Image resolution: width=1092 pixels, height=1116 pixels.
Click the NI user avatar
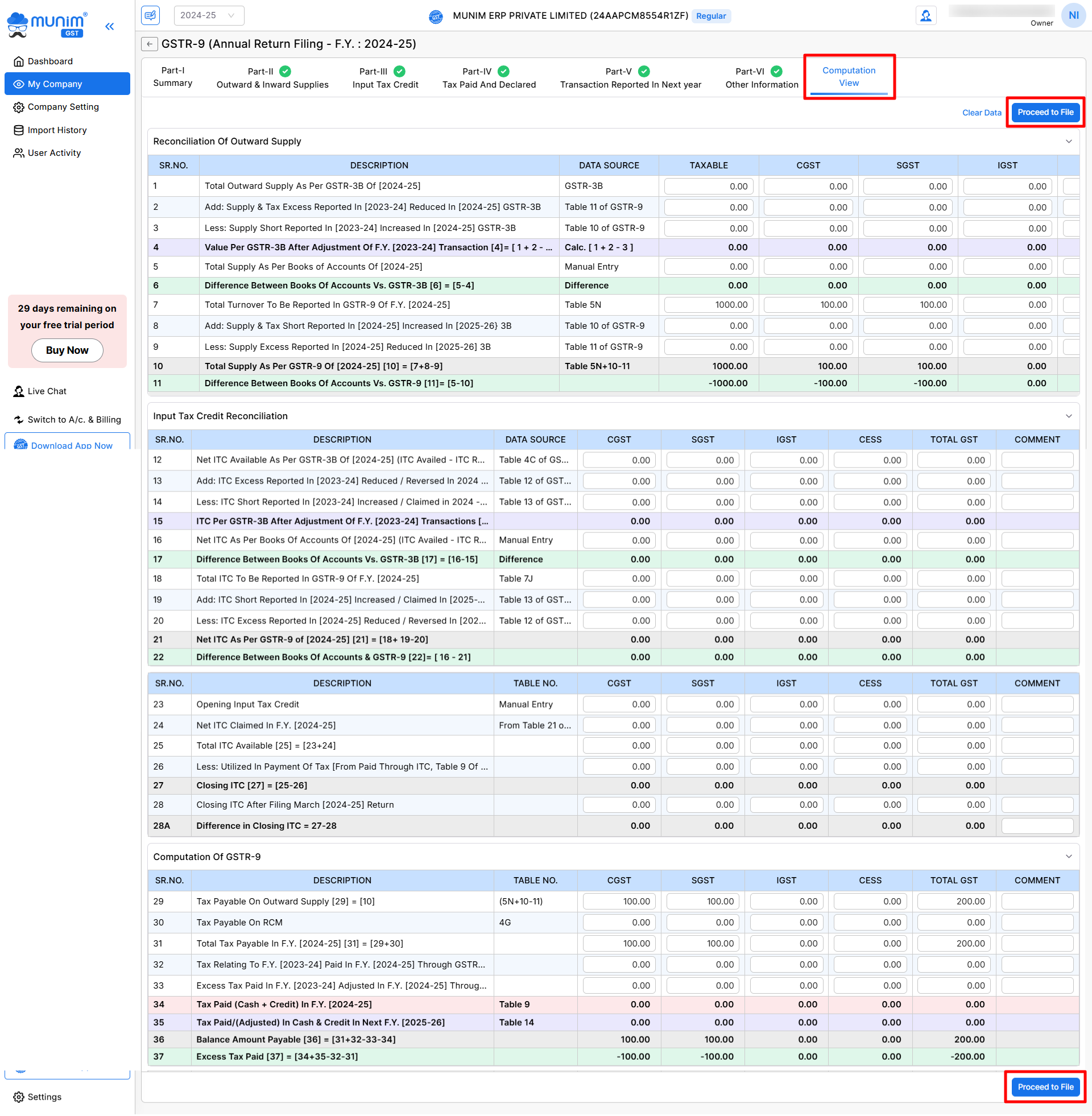point(1073,15)
